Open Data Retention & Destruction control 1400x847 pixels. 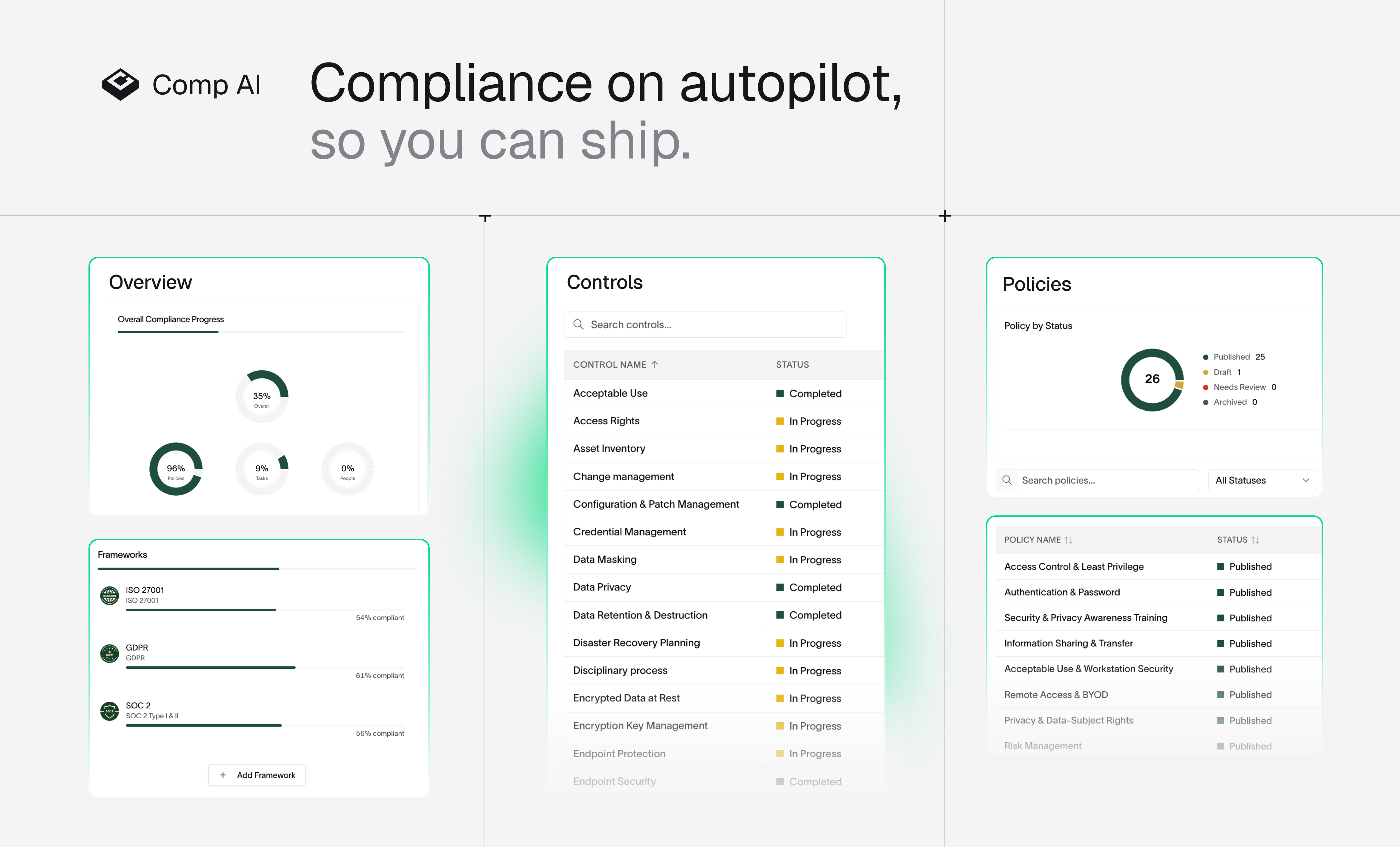coord(640,615)
